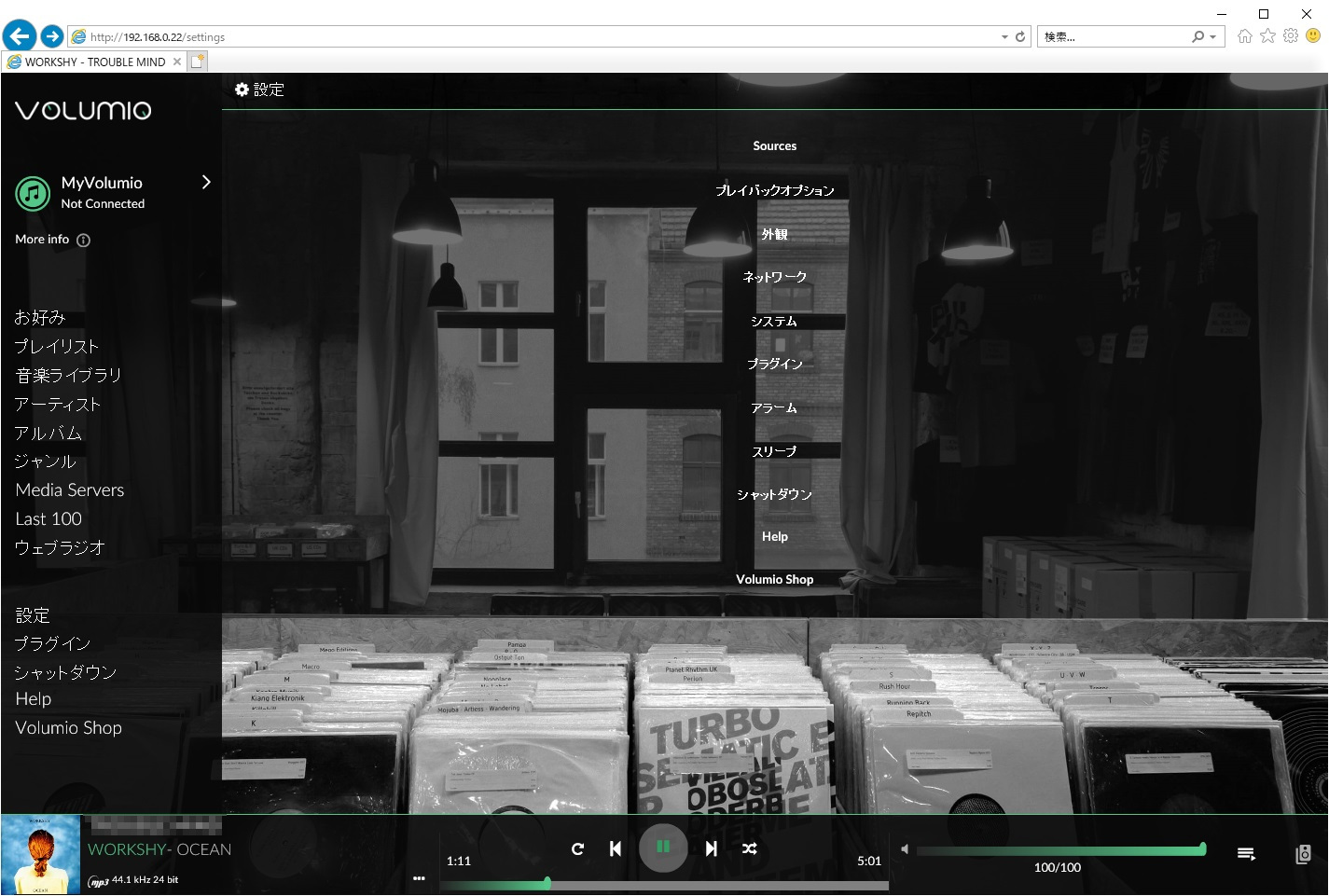Mute the volume speaker icon
Screen dimensions: 1329x896
904,848
